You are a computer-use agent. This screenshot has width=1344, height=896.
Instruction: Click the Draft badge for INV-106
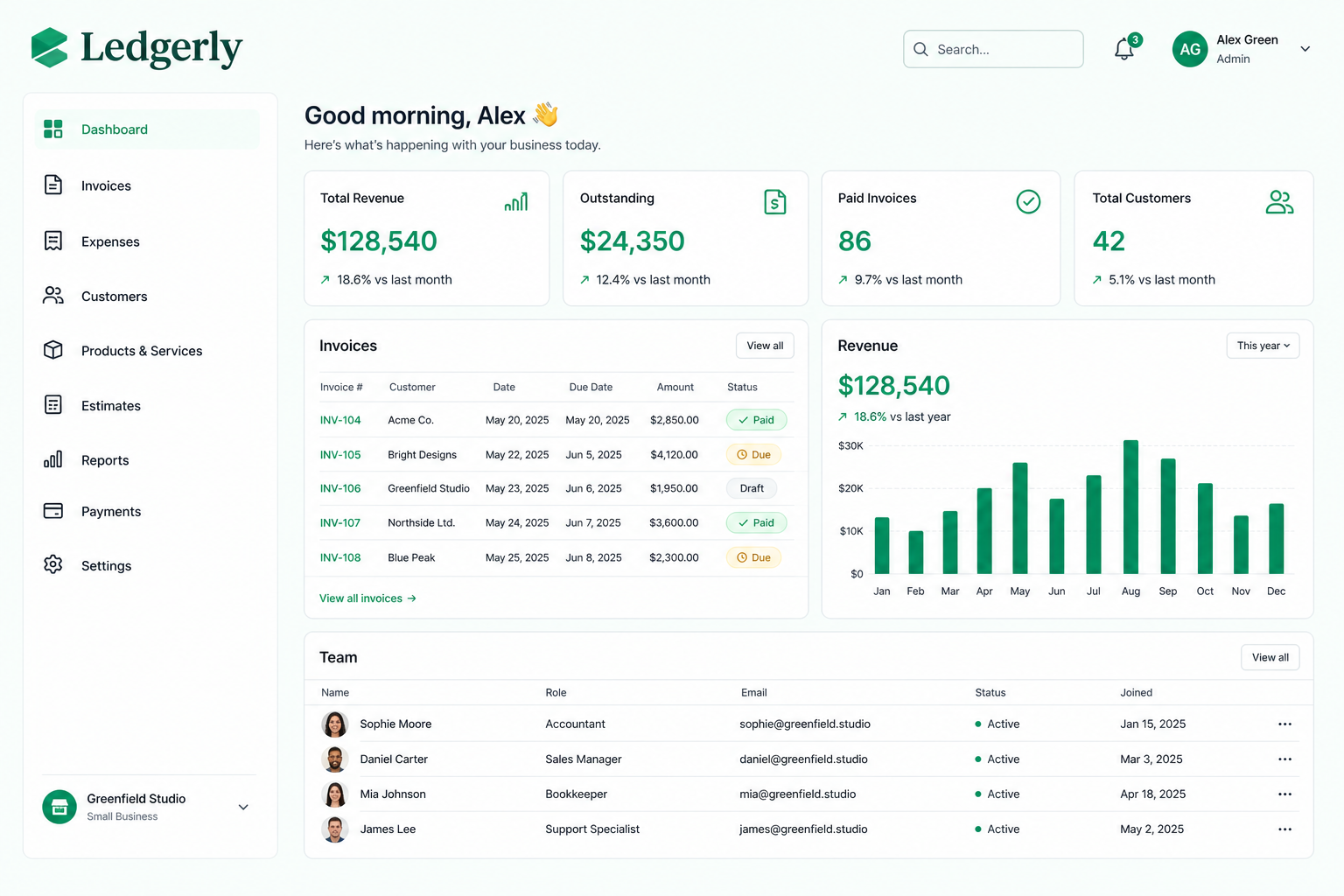click(752, 488)
